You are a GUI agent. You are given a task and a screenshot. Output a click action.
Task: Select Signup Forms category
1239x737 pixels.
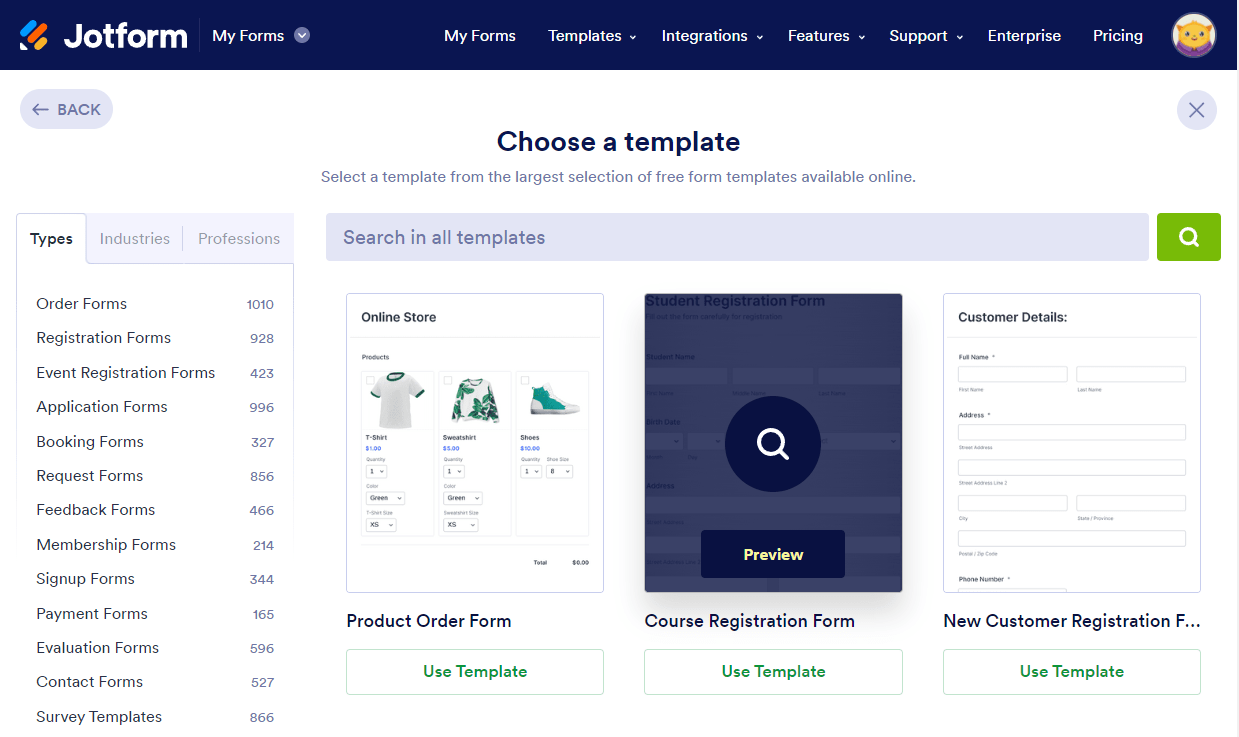click(155, 579)
